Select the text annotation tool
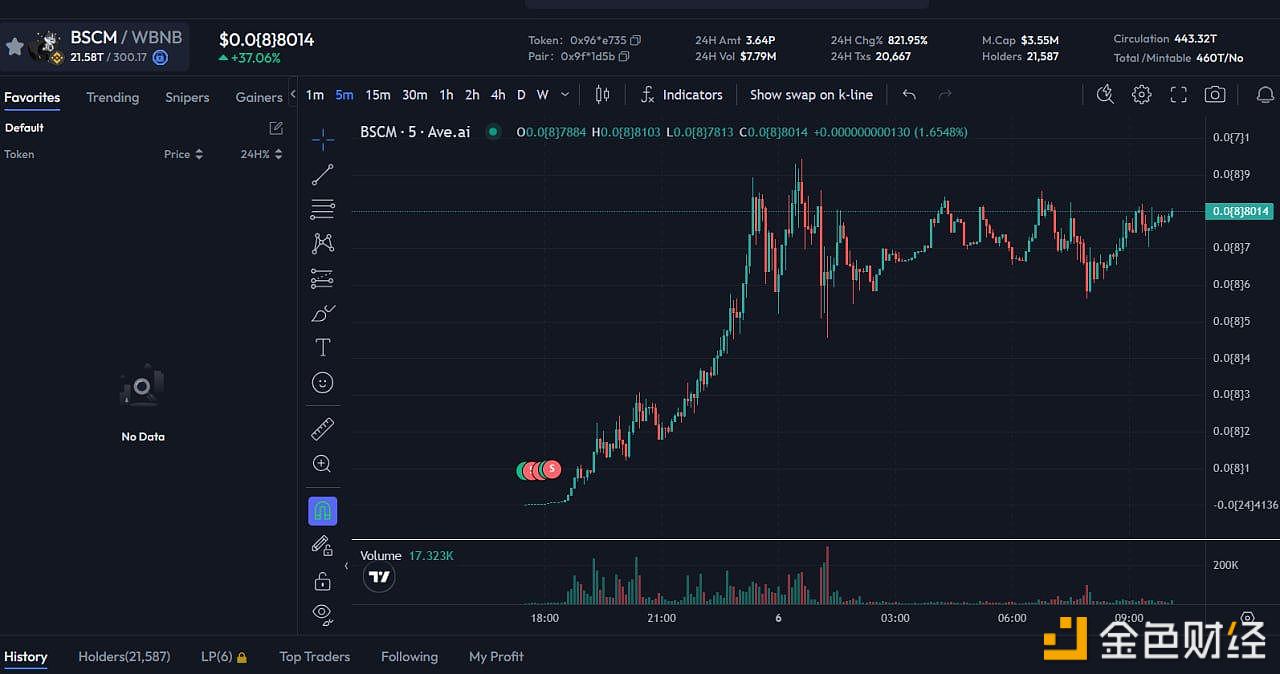Viewport: 1280px width, 674px height. coord(322,348)
